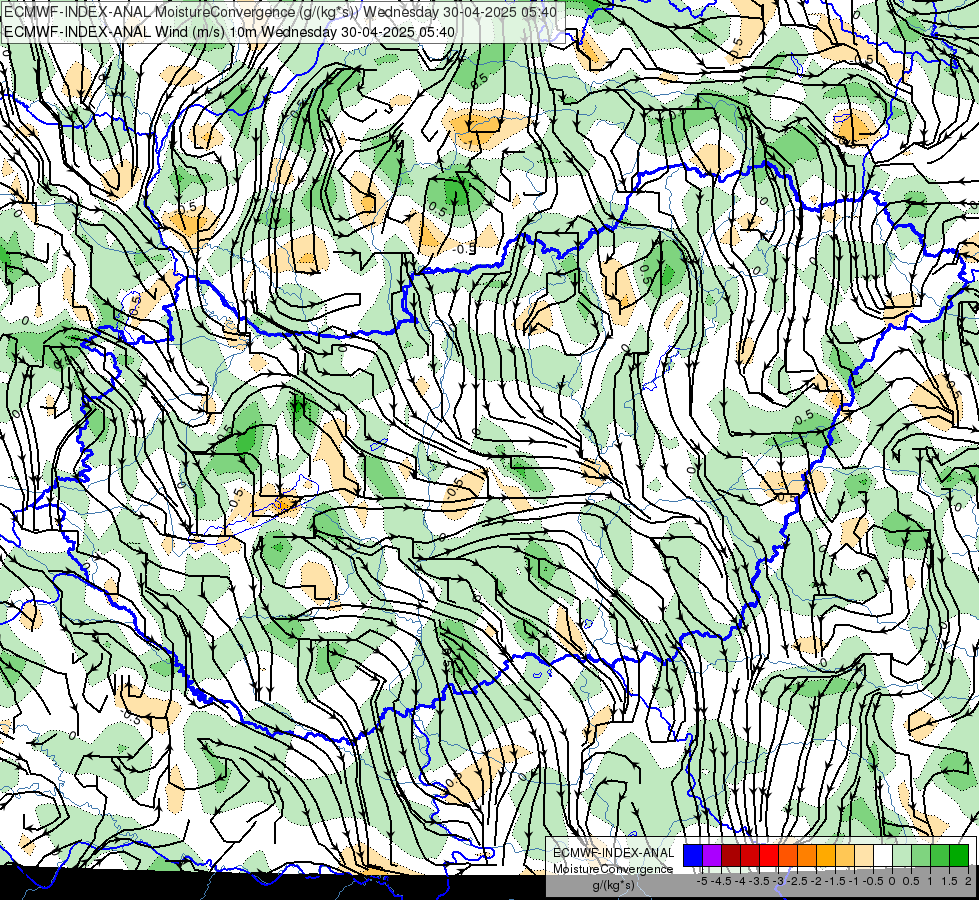Screen dimensions: 979x900
Task: Pick the orange-red swatch between -2.5 and -2
Action: pyautogui.click(x=788, y=855)
